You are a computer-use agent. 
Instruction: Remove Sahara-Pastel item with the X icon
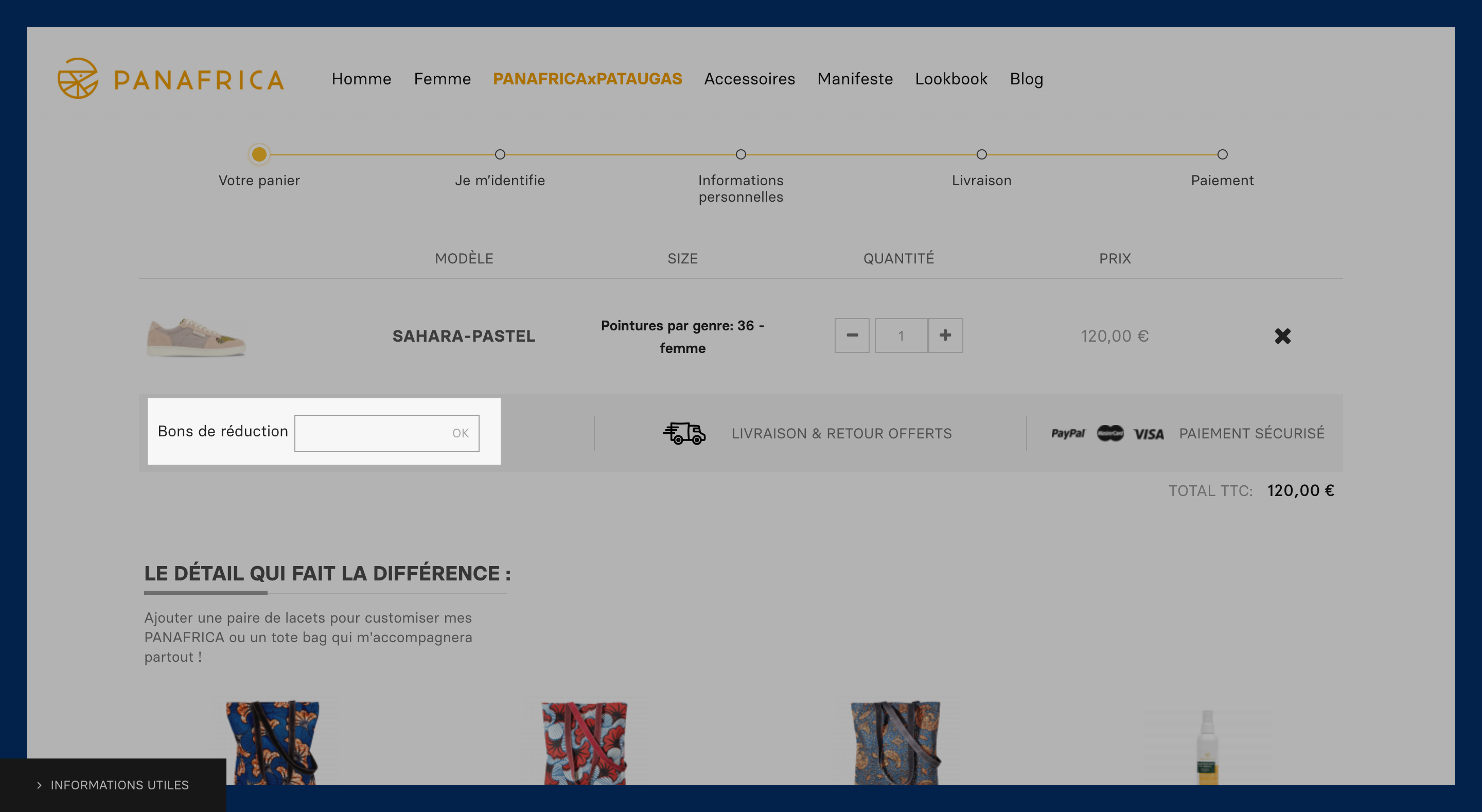point(1282,336)
